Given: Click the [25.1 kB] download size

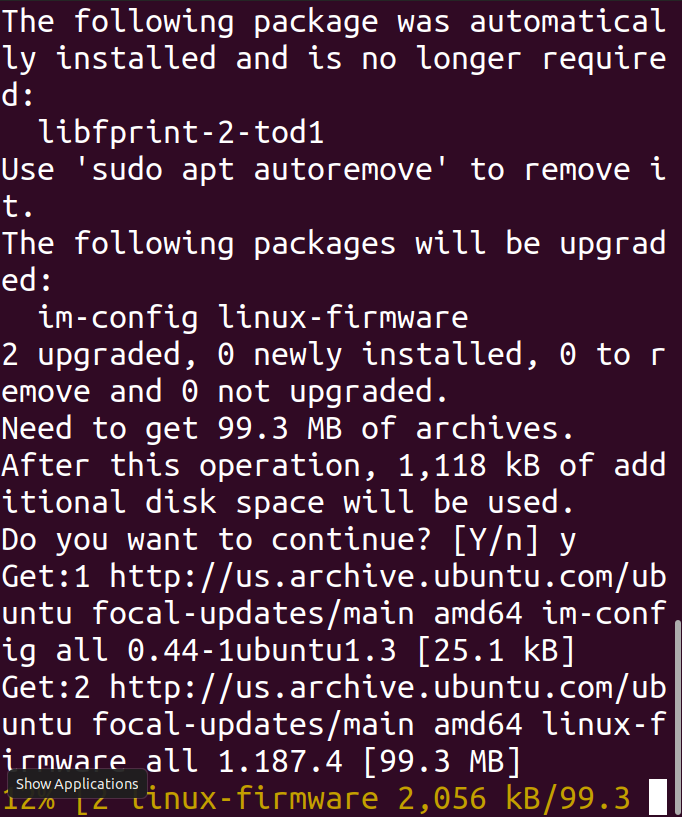Looking at the screenshot, I should point(495,652).
